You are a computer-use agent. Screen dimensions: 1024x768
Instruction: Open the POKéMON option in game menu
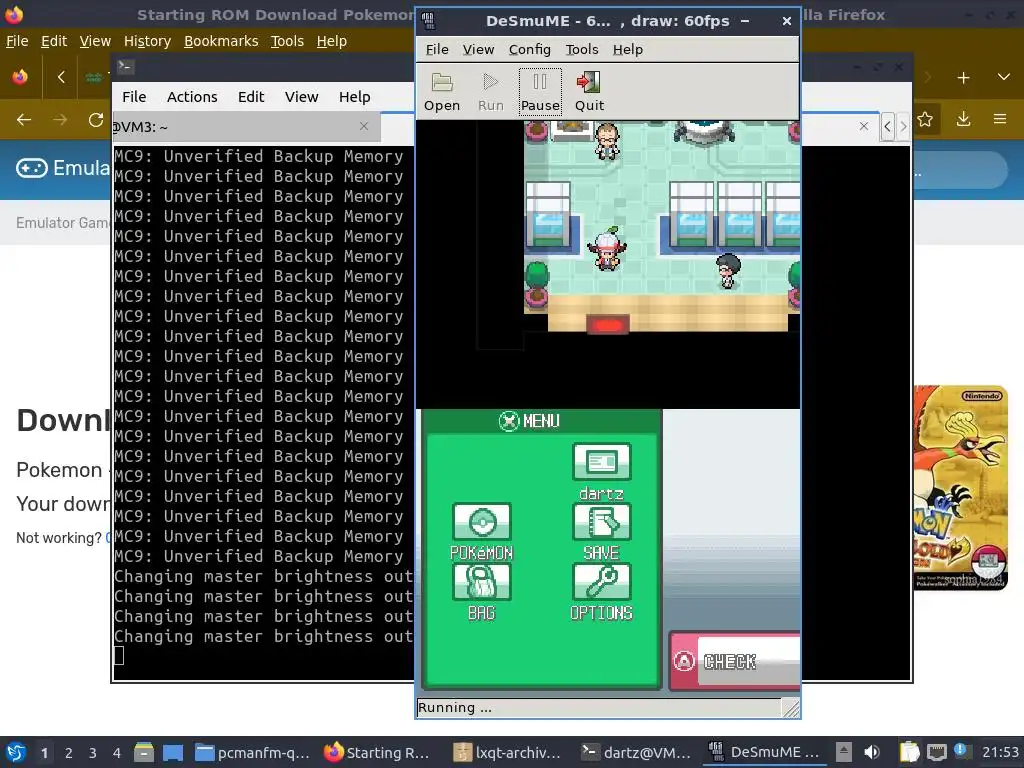coord(481,532)
